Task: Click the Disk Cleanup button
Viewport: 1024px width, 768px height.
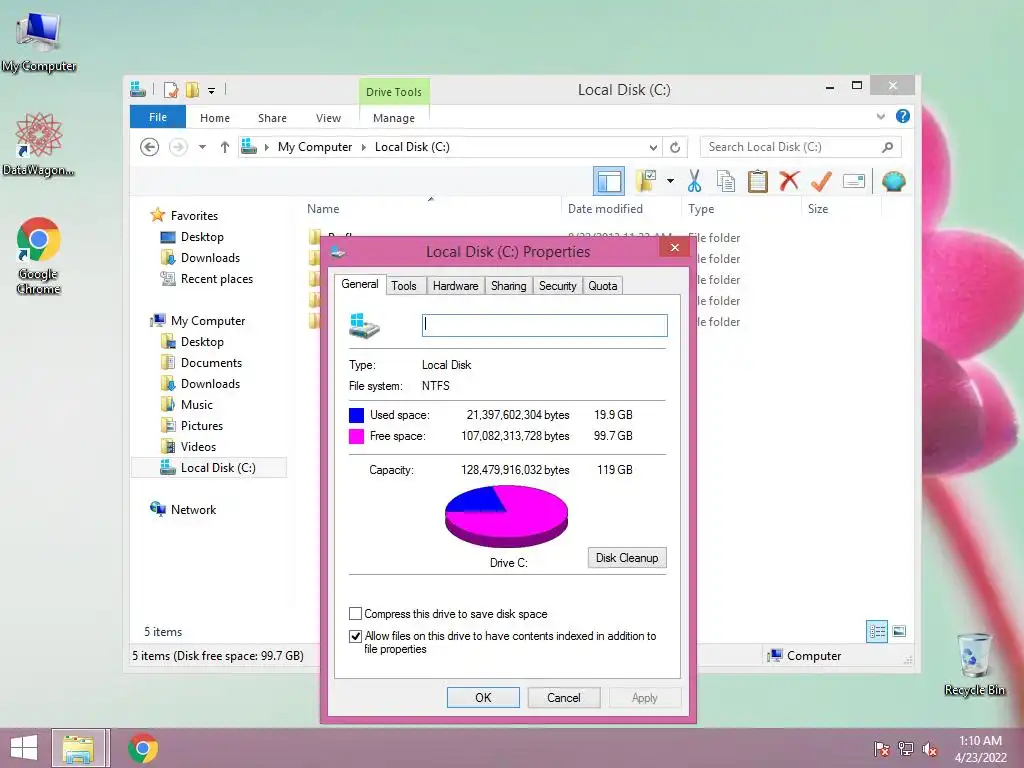Action: [x=627, y=558]
